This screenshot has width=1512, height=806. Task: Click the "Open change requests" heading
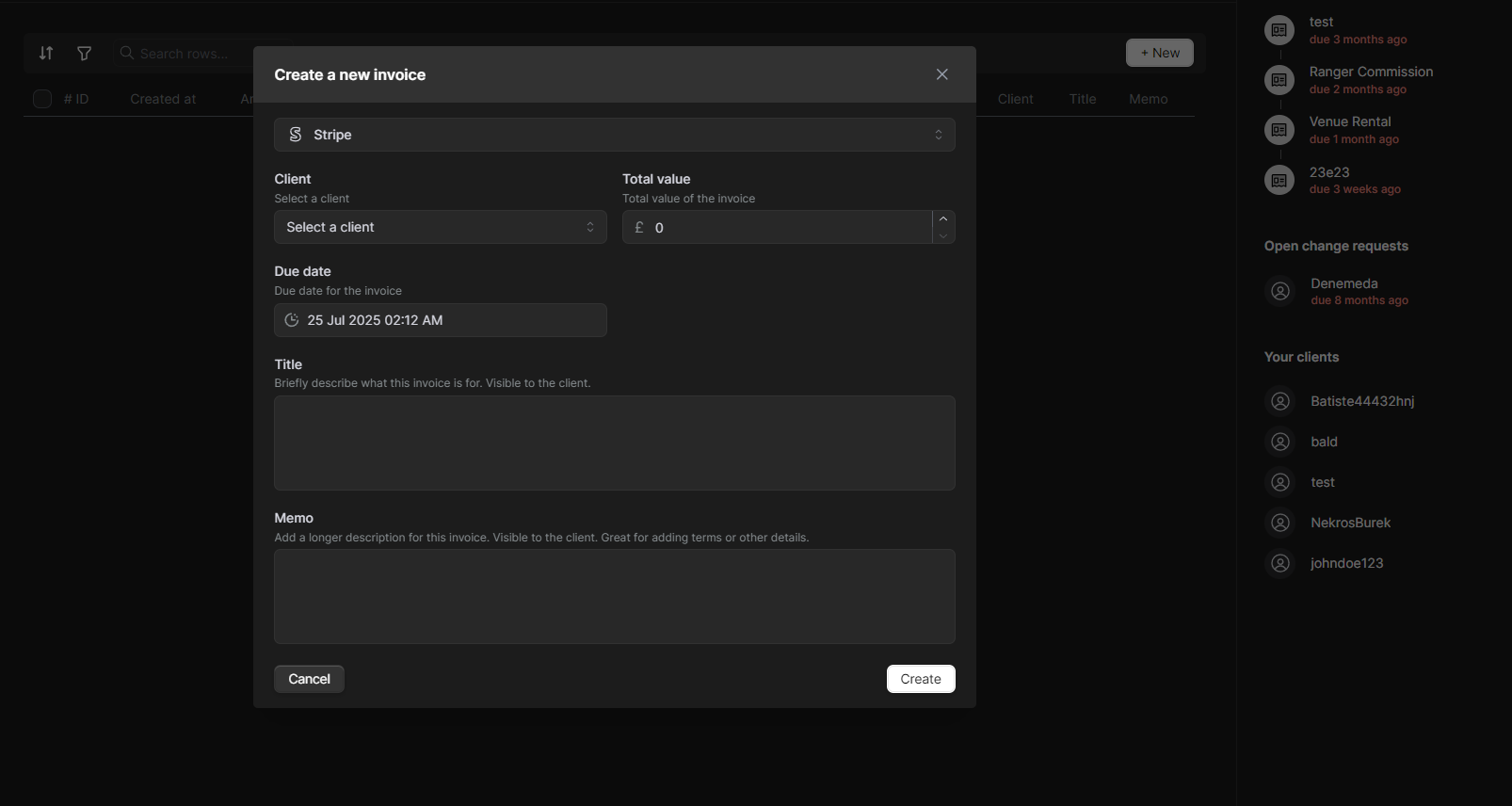click(1336, 246)
